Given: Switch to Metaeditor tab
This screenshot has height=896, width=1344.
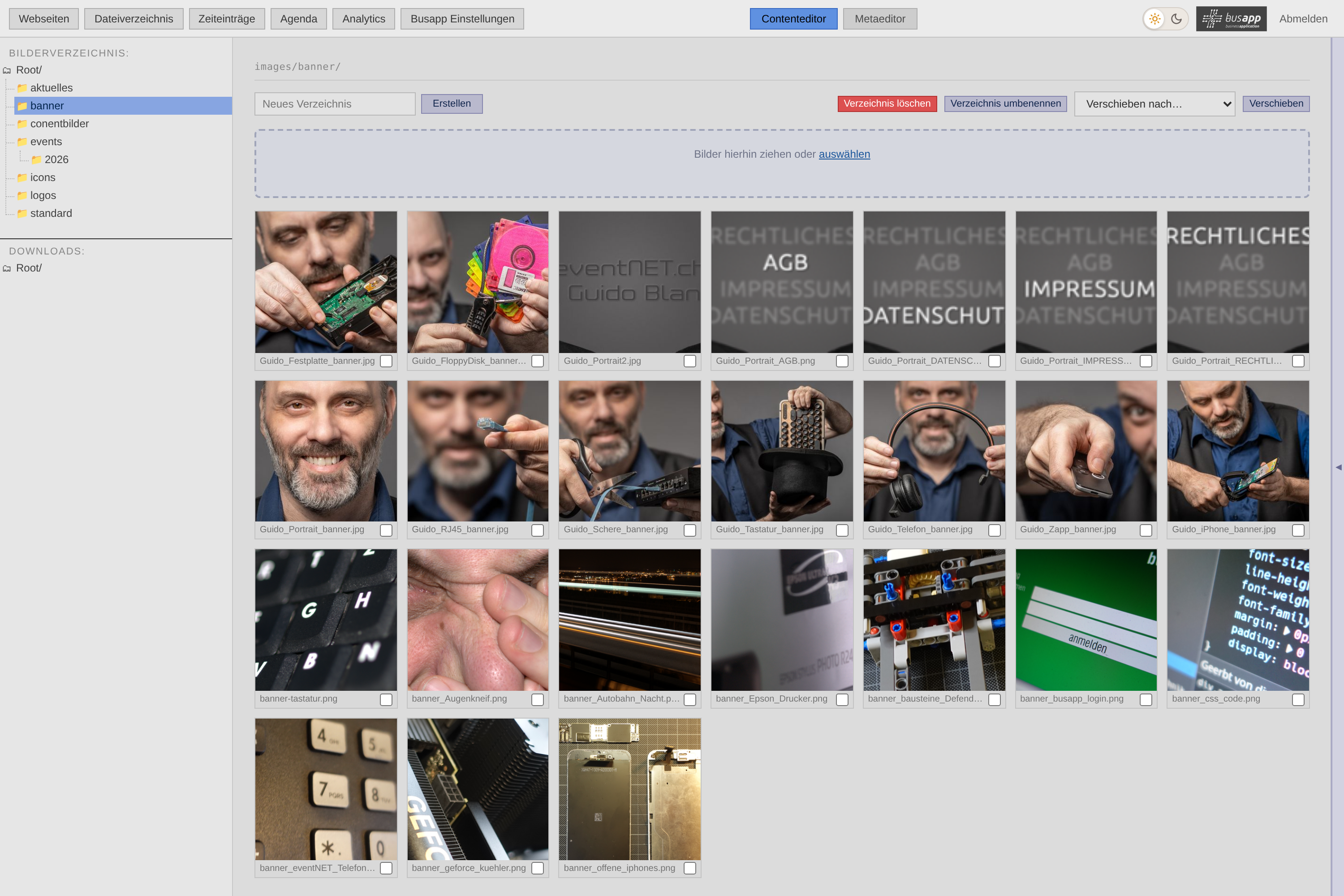Looking at the screenshot, I should [880, 19].
